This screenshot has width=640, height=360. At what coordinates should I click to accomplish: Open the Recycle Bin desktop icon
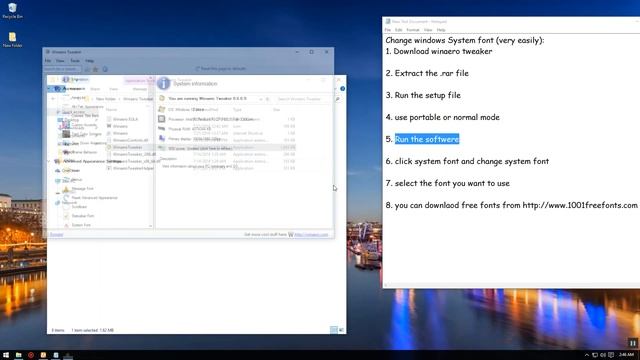tap(12, 11)
